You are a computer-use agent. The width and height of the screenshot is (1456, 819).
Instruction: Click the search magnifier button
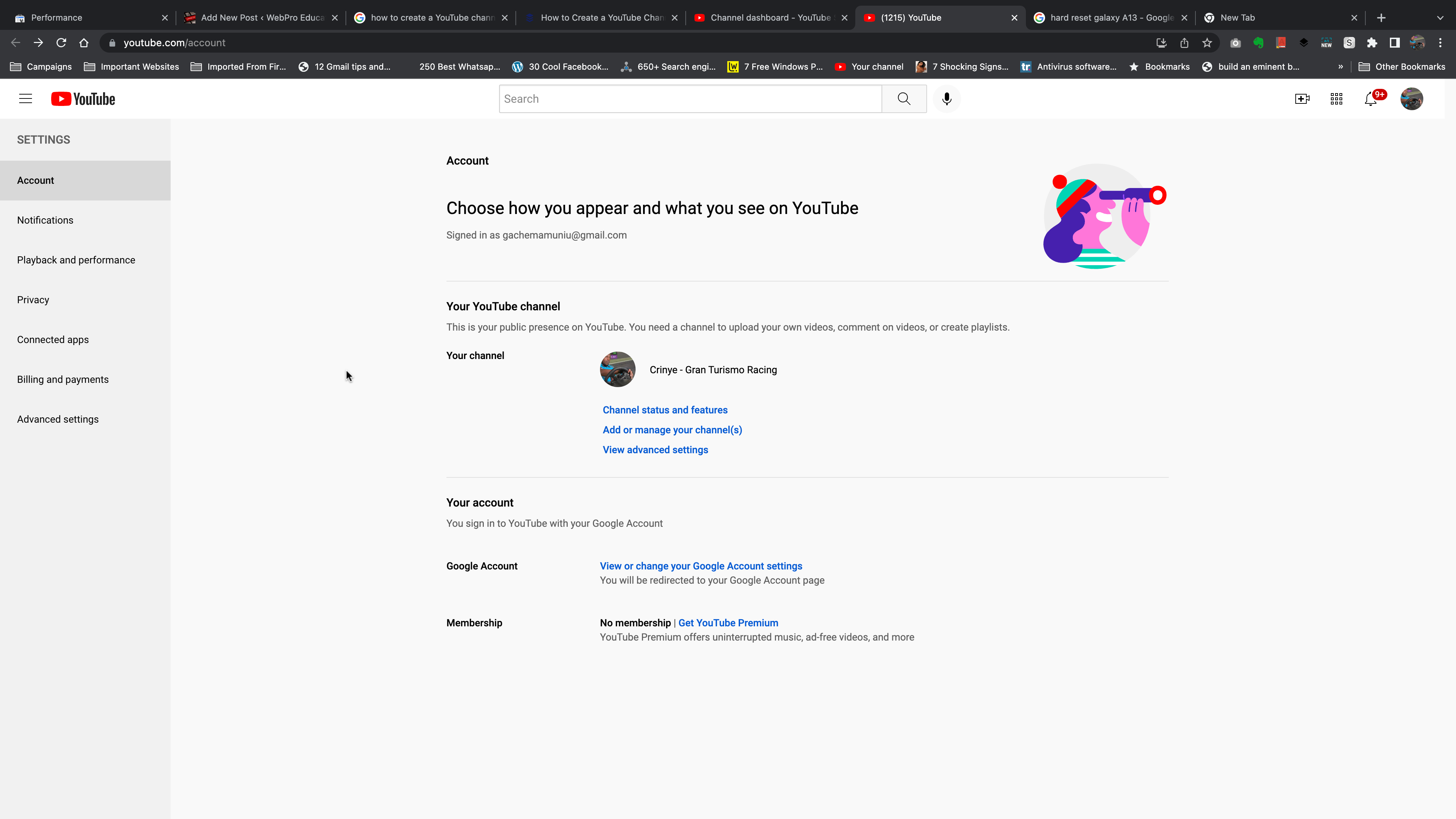pyautogui.click(x=904, y=99)
